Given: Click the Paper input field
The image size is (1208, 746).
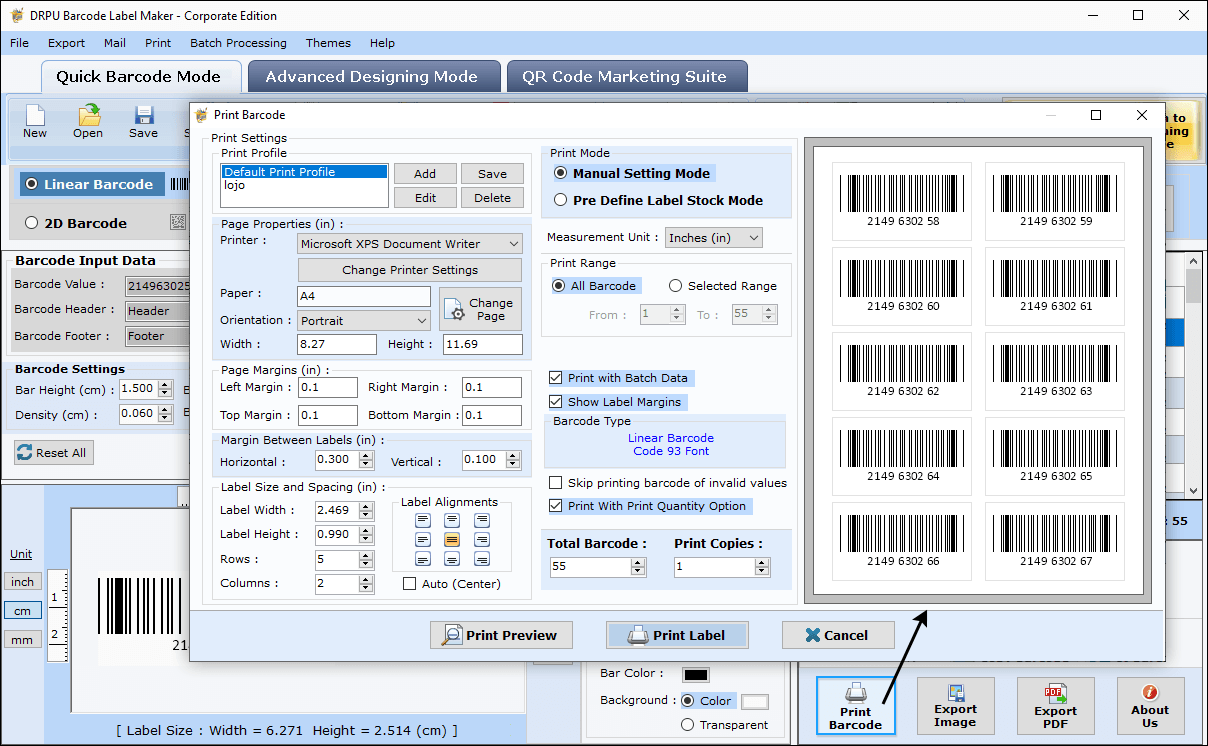Looking at the screenshot, I should tap(364, 297).
